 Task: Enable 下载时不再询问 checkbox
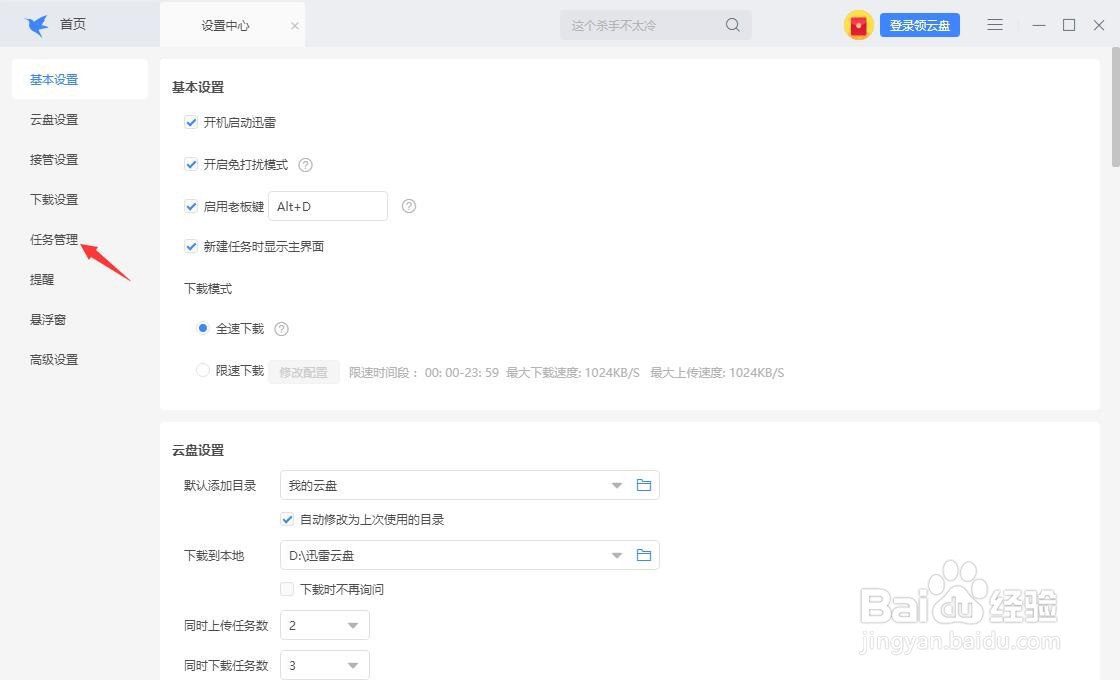point(287,589)
